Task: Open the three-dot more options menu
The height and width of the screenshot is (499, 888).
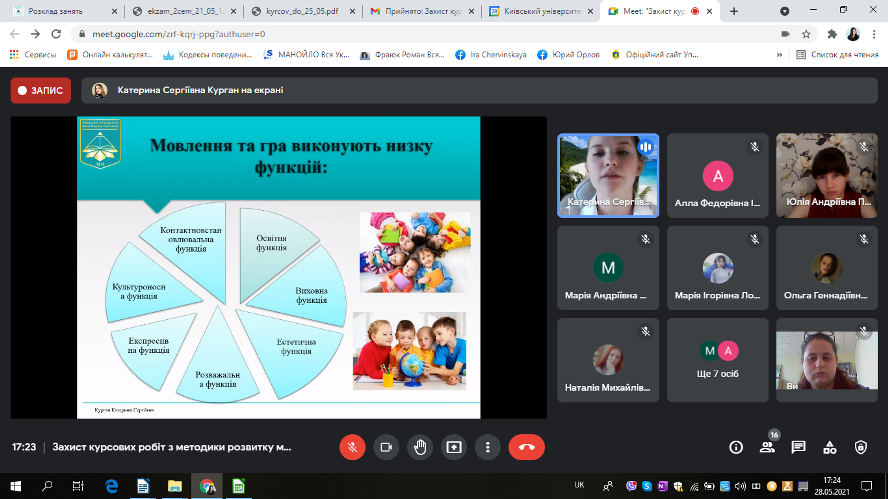Action: click(487, 447)
